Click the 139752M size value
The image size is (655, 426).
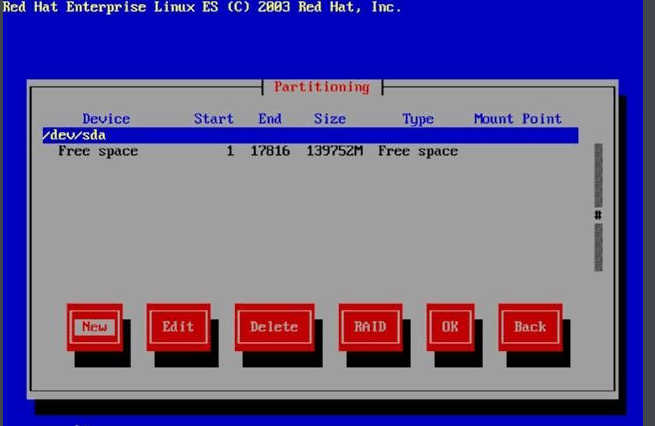pos(335,151)
